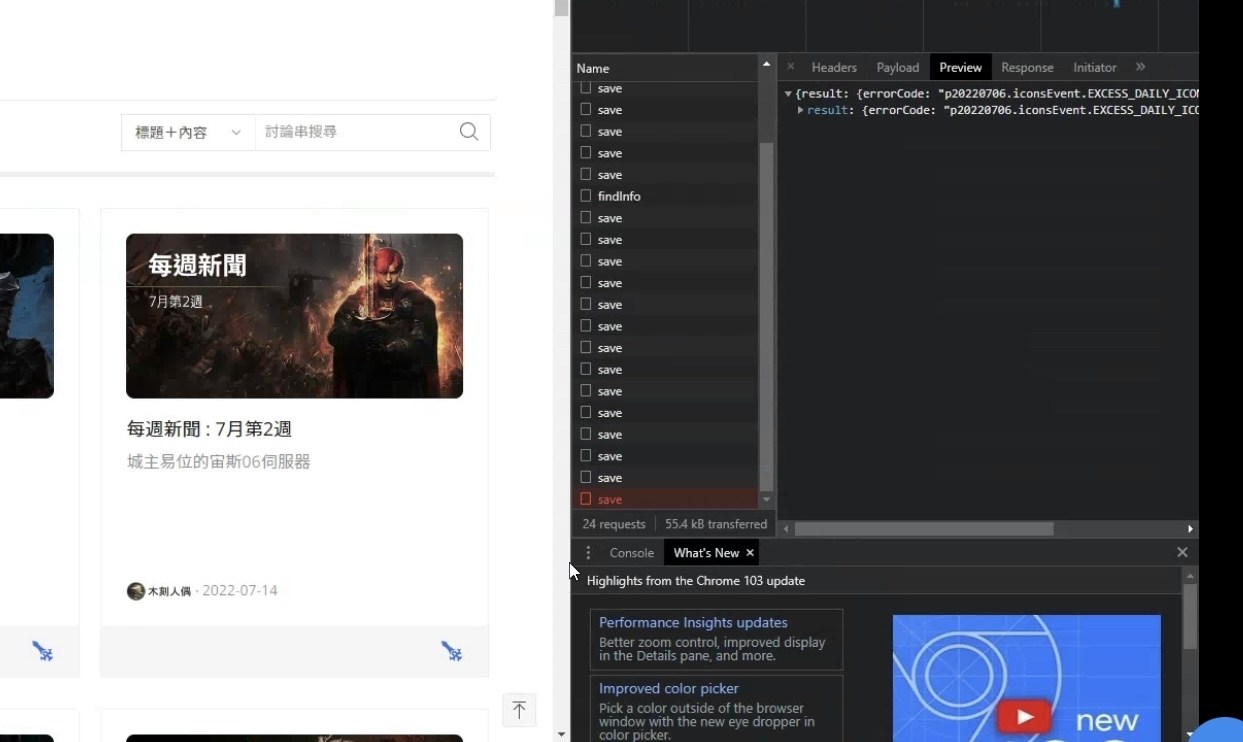Check the checkbox on the red-highlighted save request

pos(585,498)
